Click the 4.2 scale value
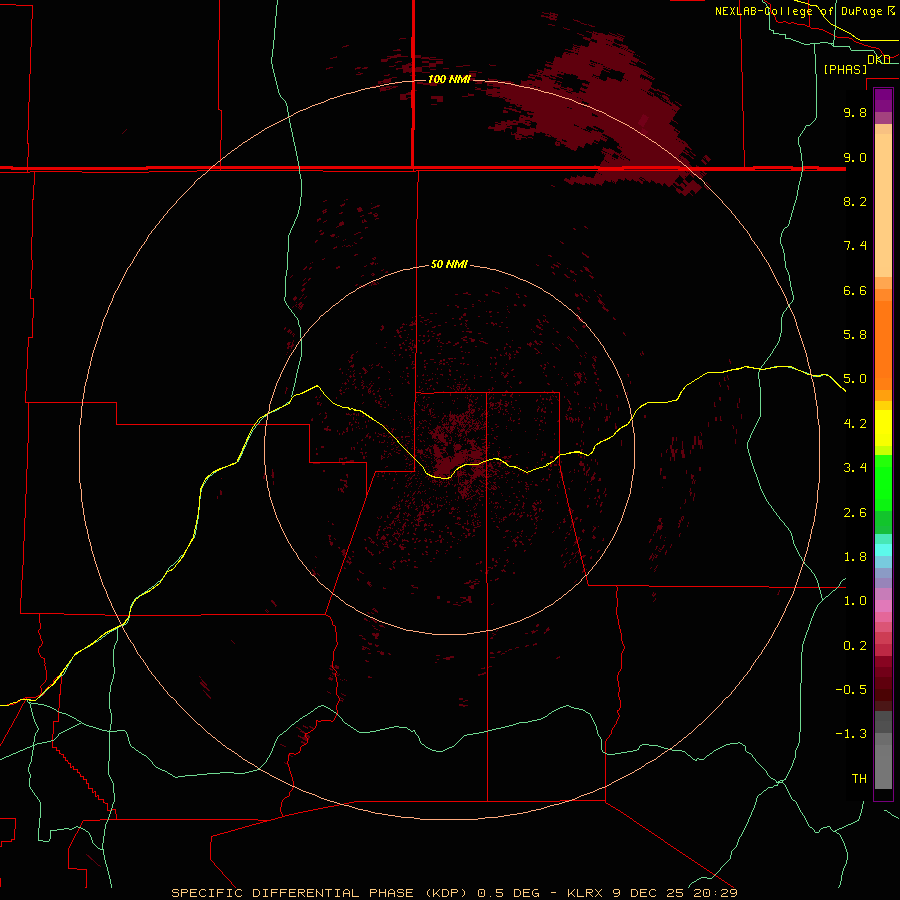Viewport: 900px width, 900px height. point(855,424)
